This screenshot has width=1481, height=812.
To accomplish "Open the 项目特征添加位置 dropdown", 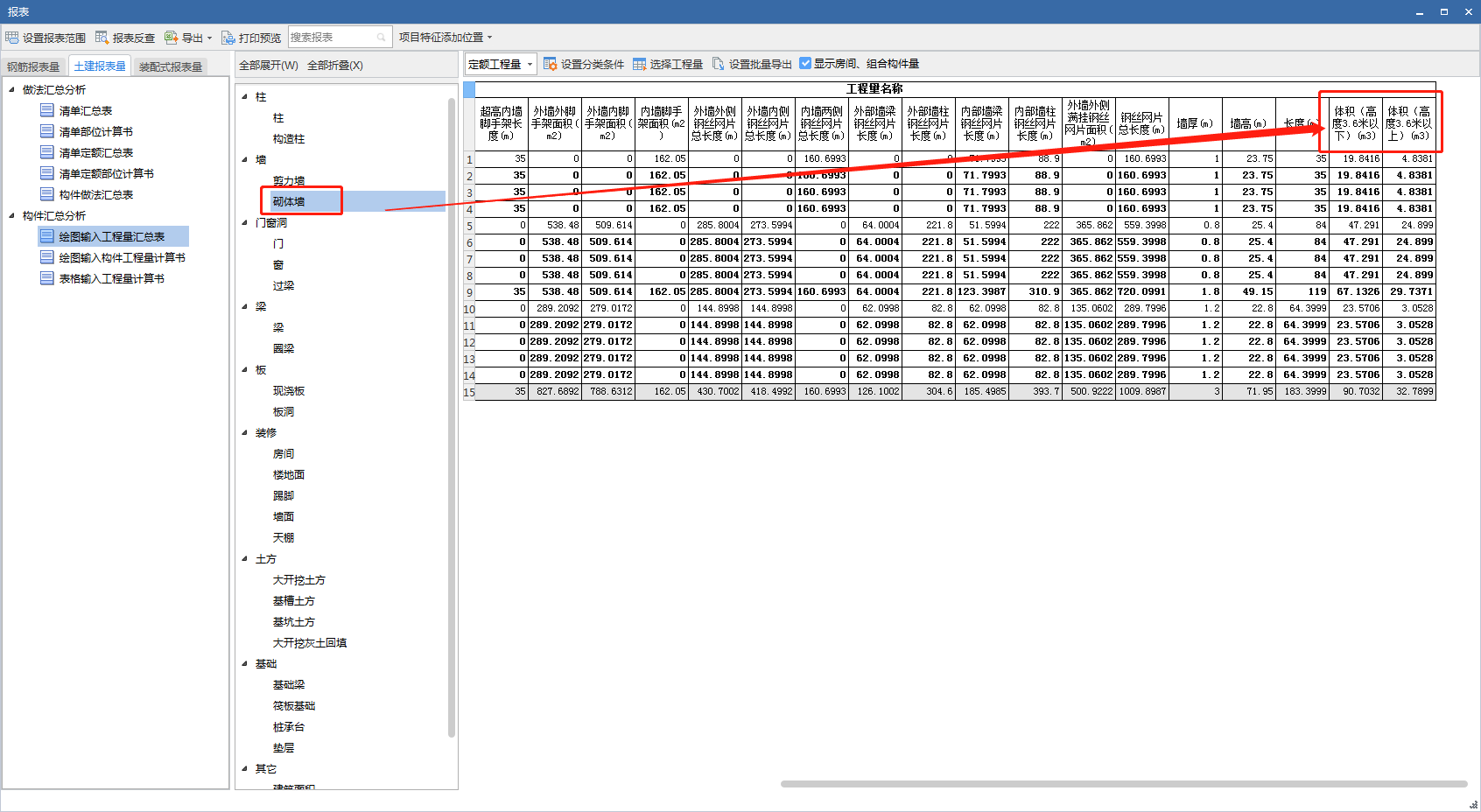I will click(446, 38).
